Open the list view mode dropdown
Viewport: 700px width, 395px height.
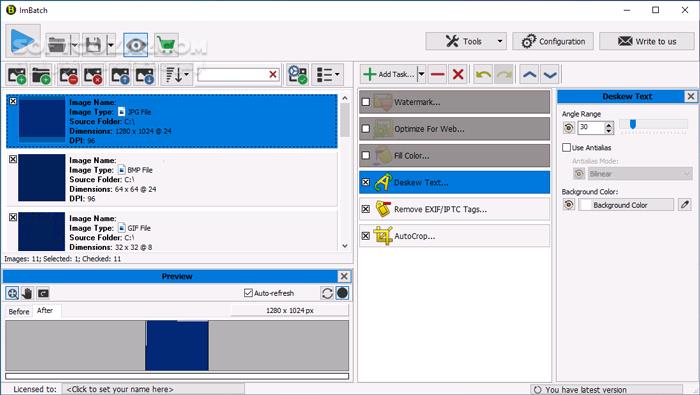point(328,75)
